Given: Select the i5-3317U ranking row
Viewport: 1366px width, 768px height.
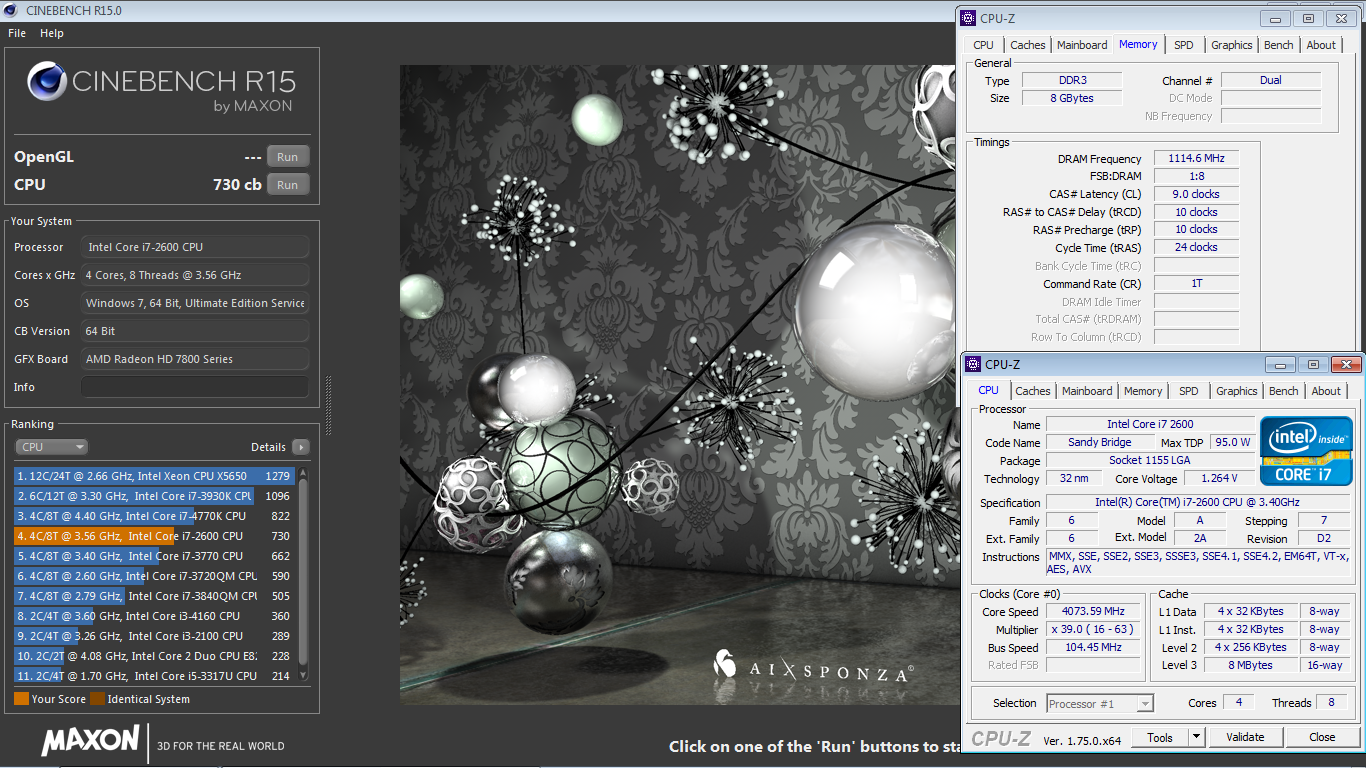Looking at the screenshot, I should [x=155, y=676].
